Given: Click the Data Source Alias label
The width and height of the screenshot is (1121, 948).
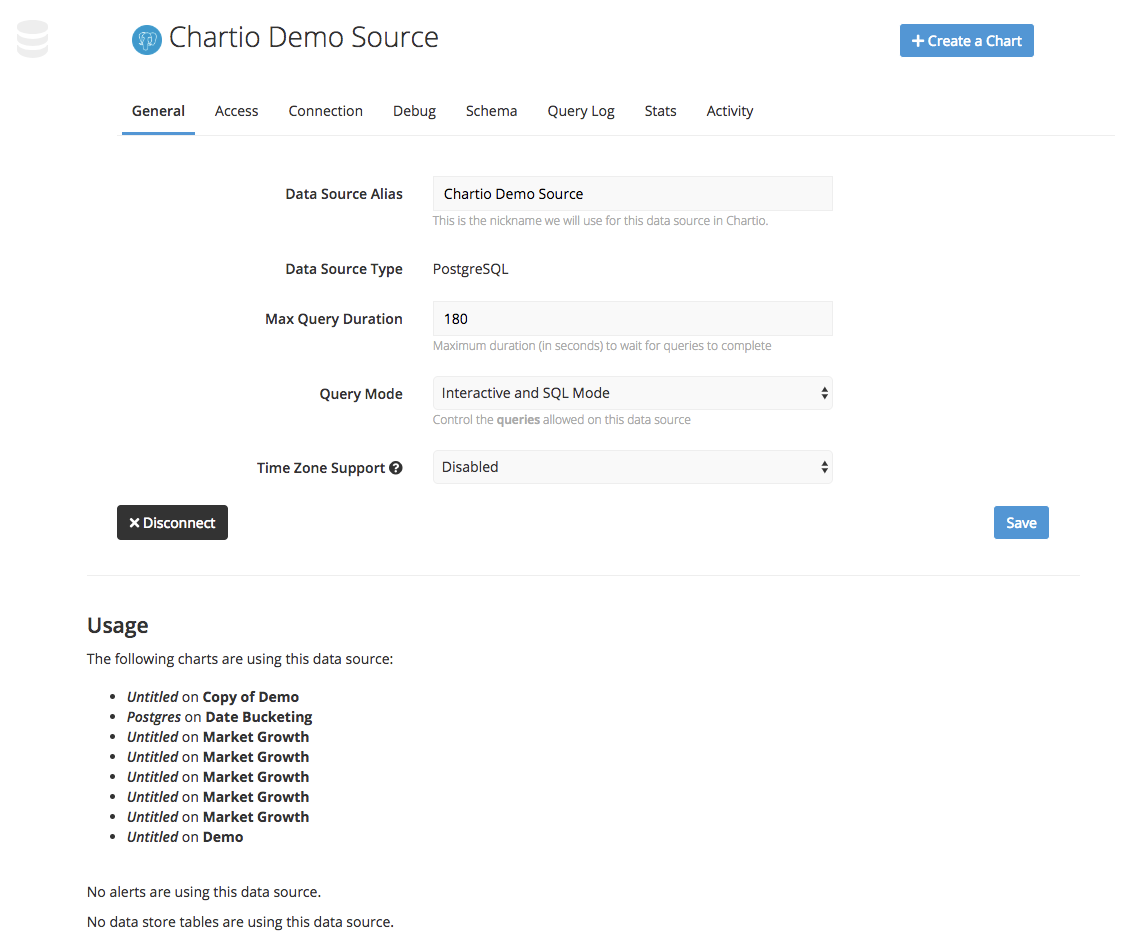Looking at the screenshot, I should 344,194.
